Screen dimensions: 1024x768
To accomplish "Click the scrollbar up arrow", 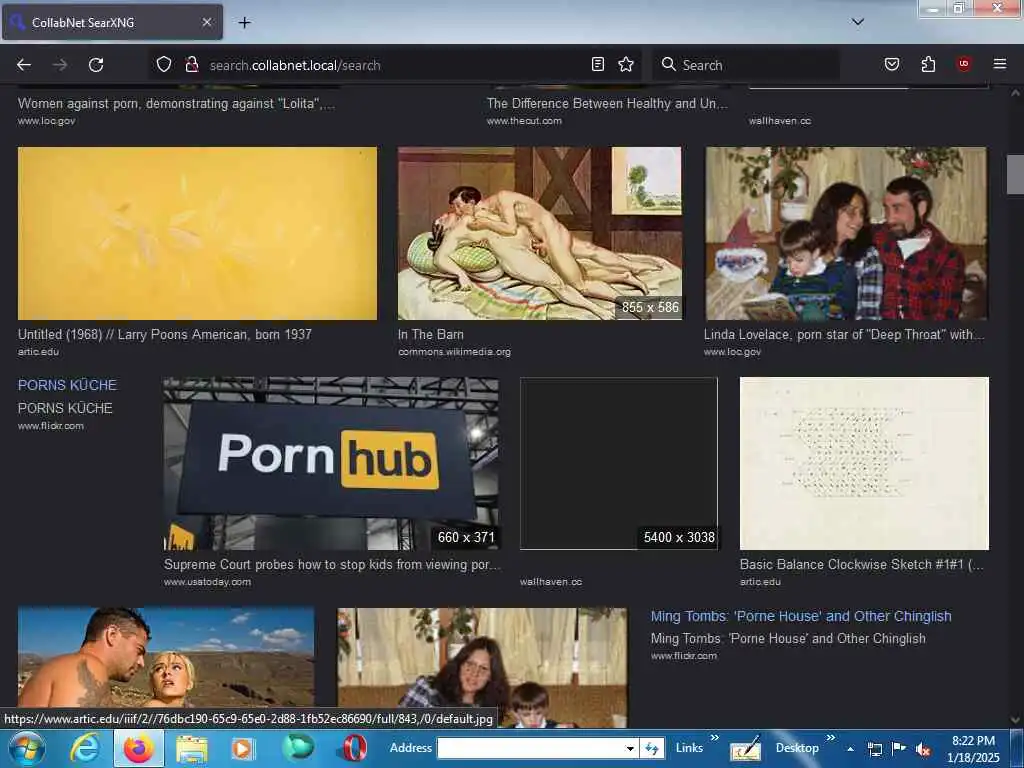I will tap(1015, 93).
